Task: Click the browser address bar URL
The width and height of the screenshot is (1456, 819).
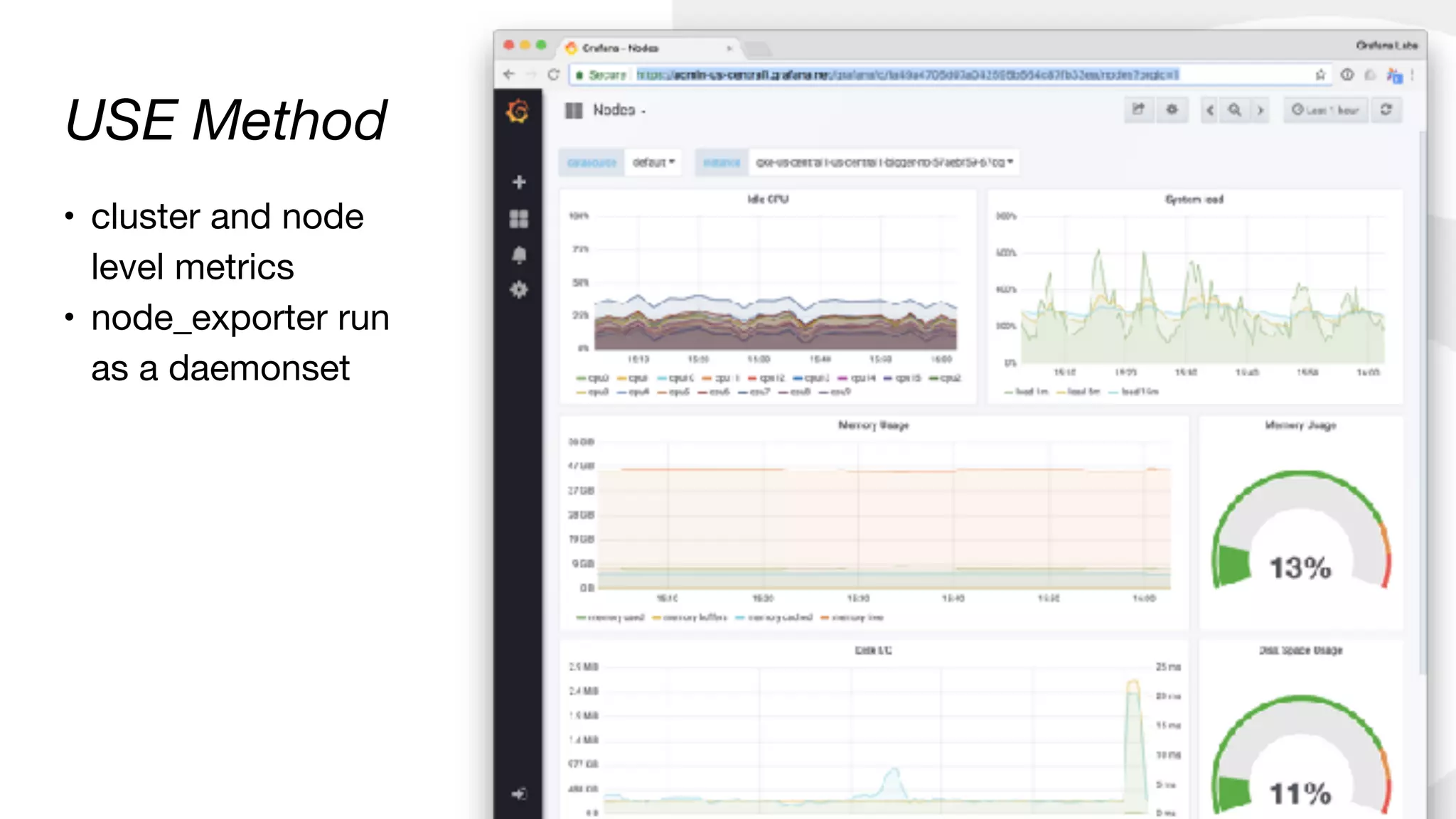Action: 907,75
